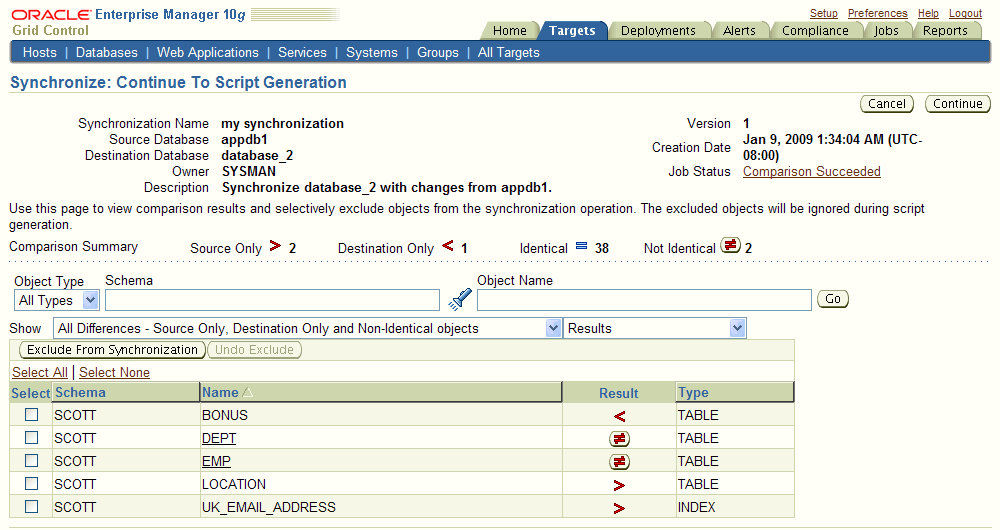Open the Databases subtab

[107, 52]
